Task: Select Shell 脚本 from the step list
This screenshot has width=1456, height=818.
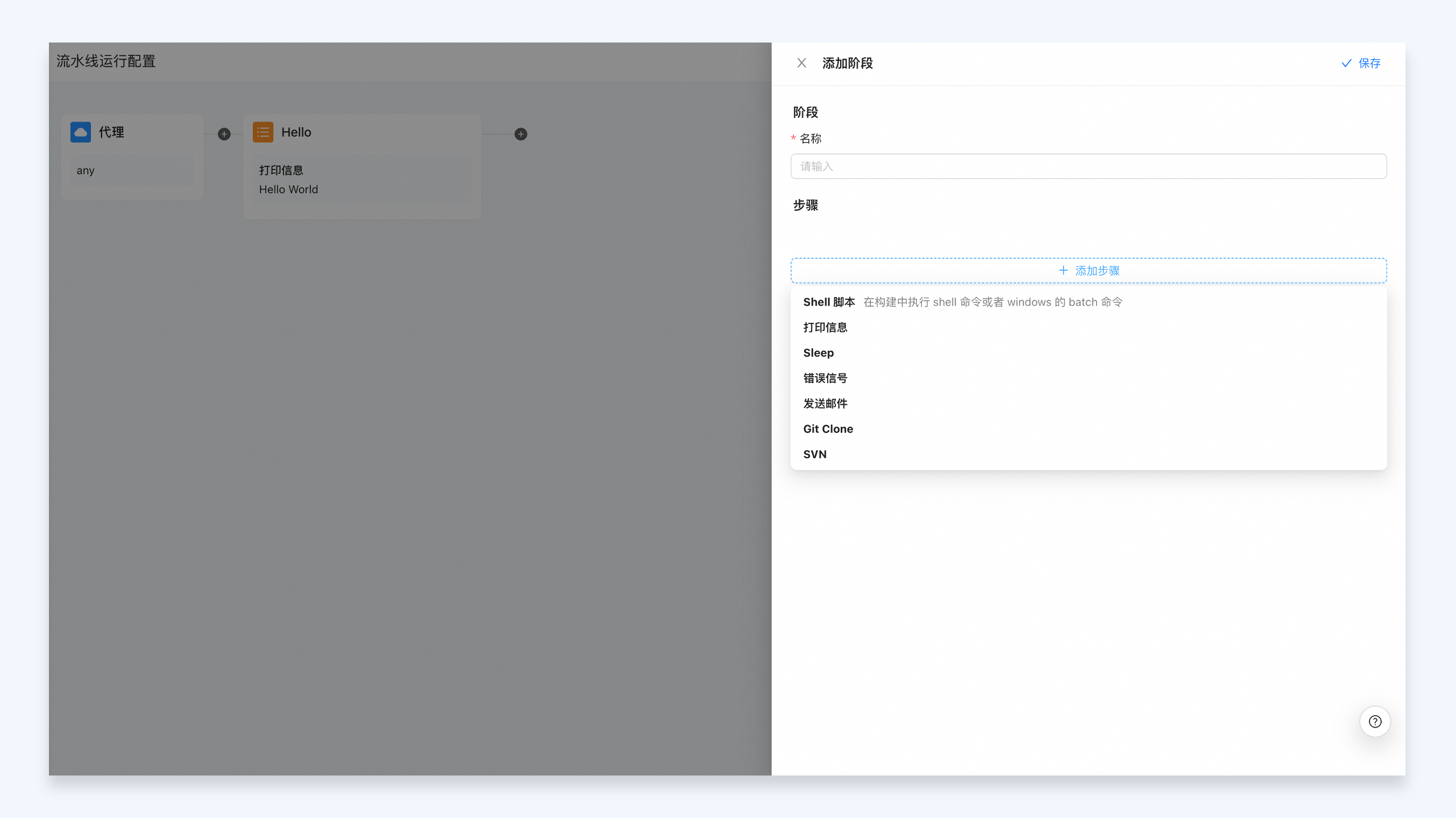Action: [x=1088, y=302]
